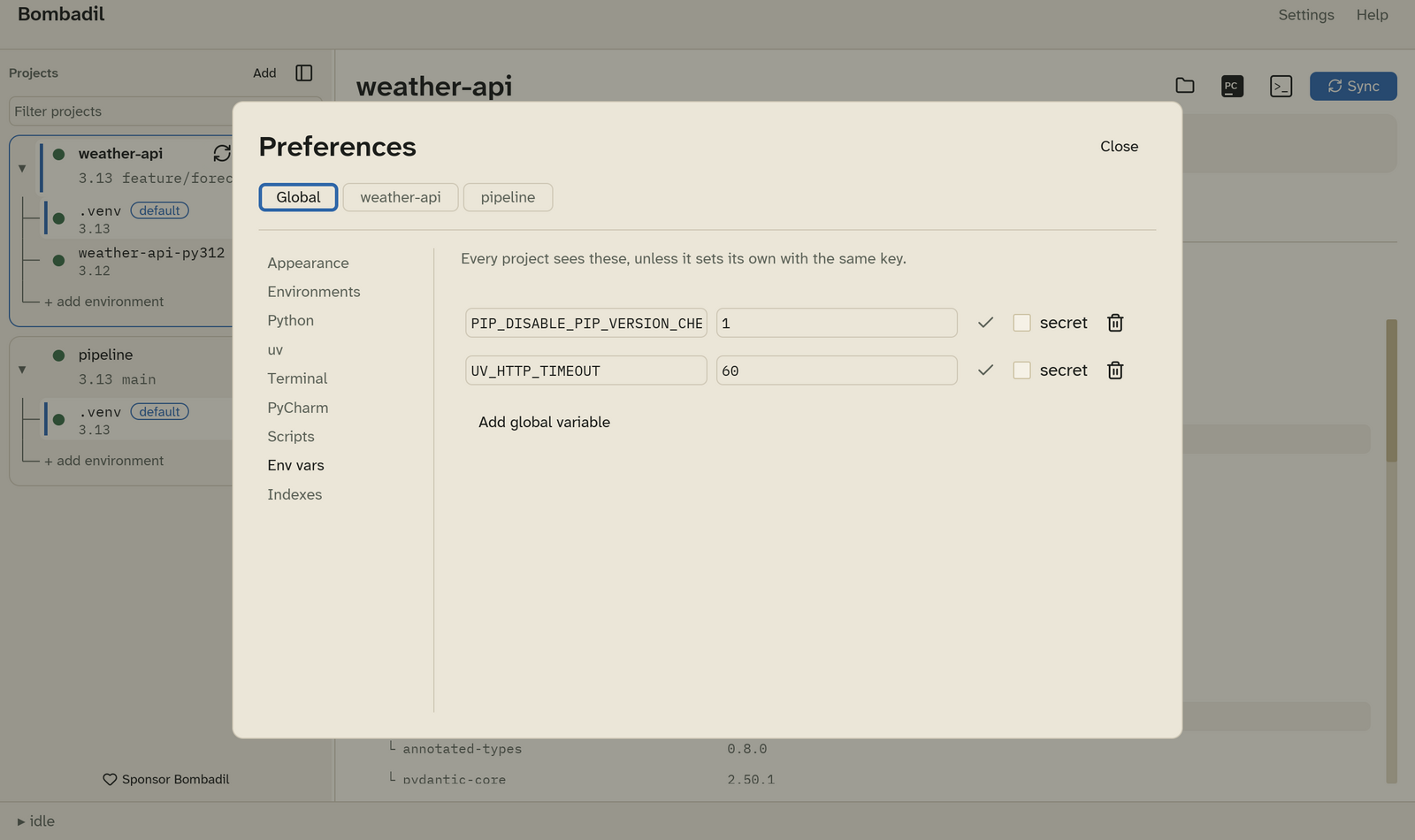Delete the PIP_DISABLE_PIP_VERSION_CHECK variable

click(x=1115, y=323)
